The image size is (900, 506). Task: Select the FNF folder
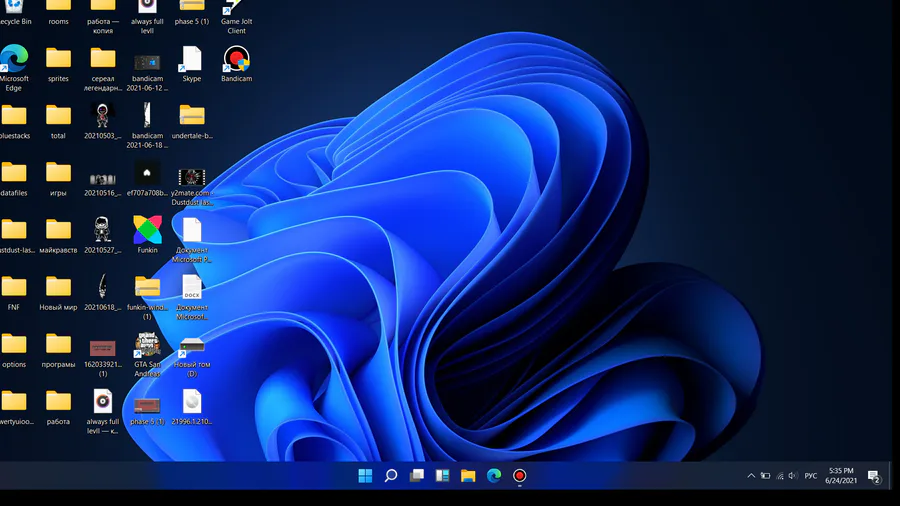coord(14,294)
